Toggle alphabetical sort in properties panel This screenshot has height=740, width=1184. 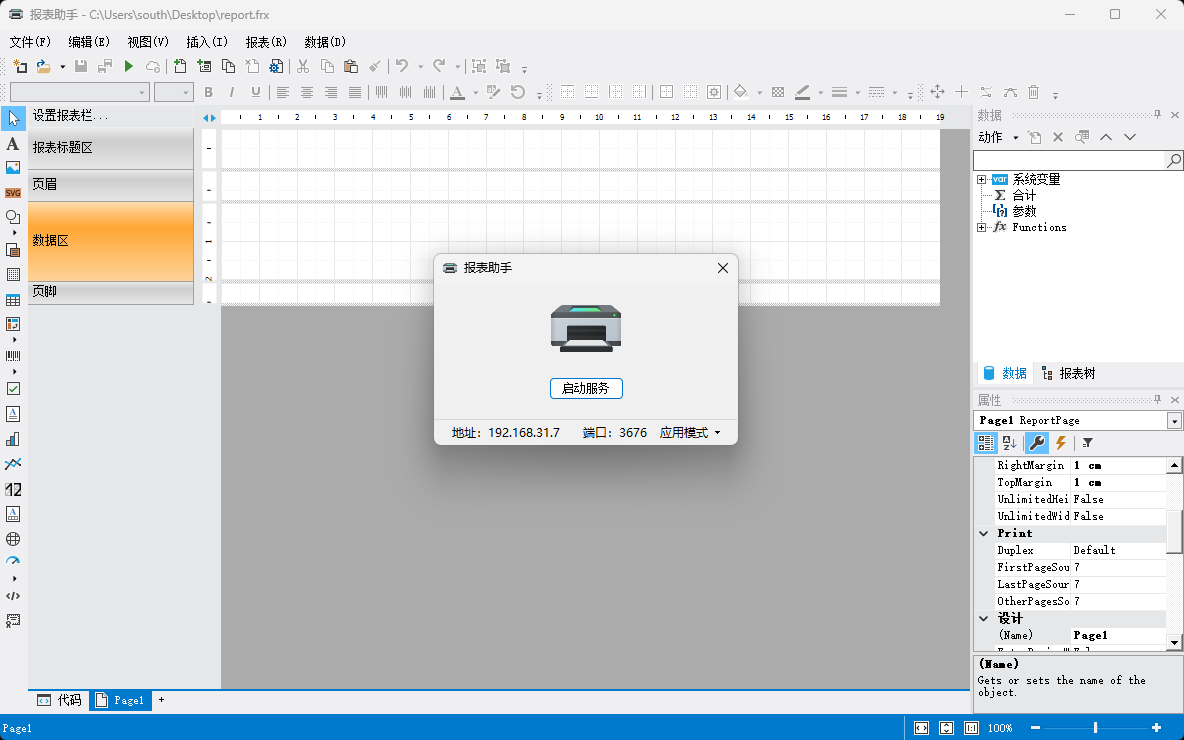pyautogui.click(x=1009, y=443)
